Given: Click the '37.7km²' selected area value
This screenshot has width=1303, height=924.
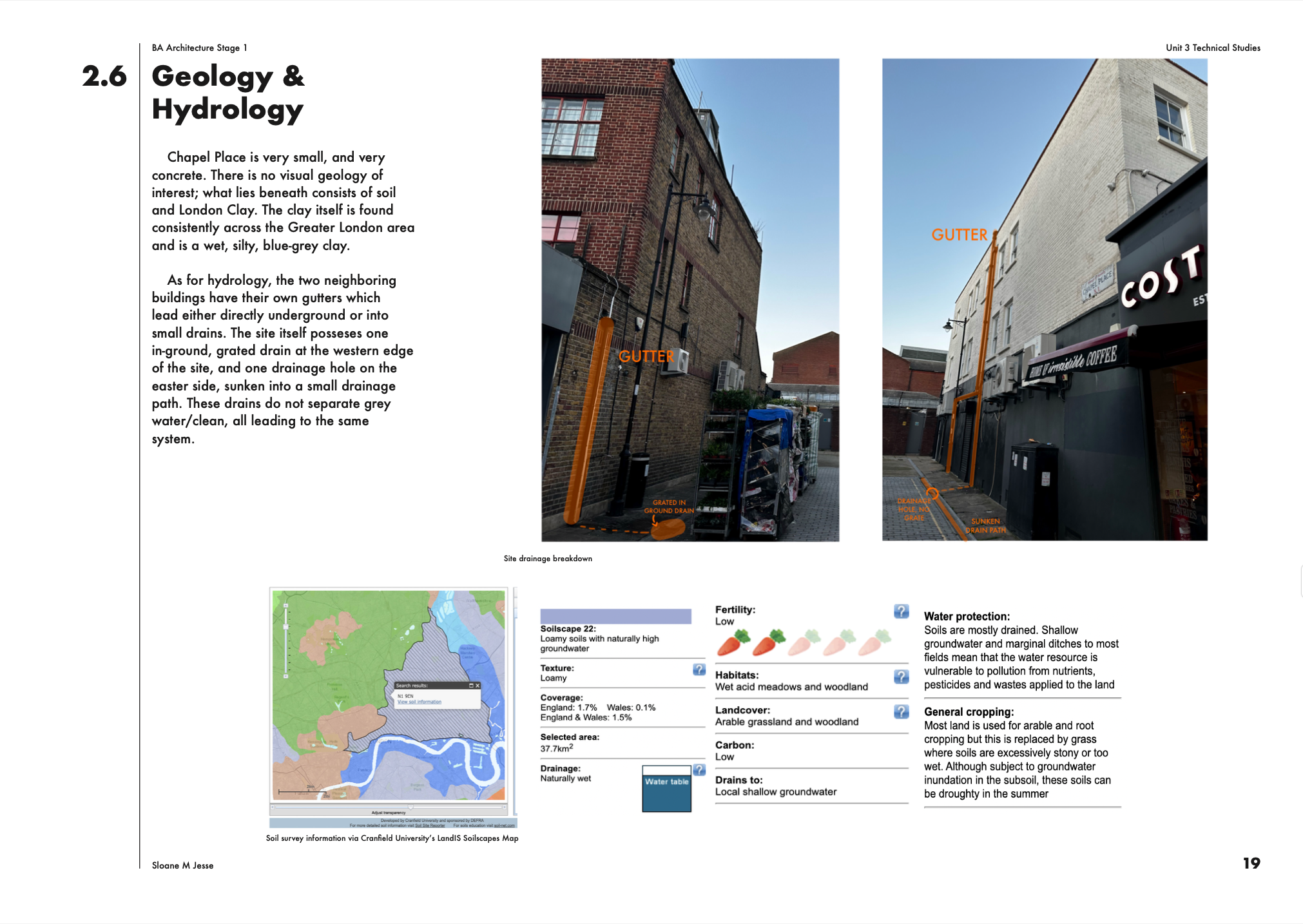Looking at the screenshot, I should [557, 748].
